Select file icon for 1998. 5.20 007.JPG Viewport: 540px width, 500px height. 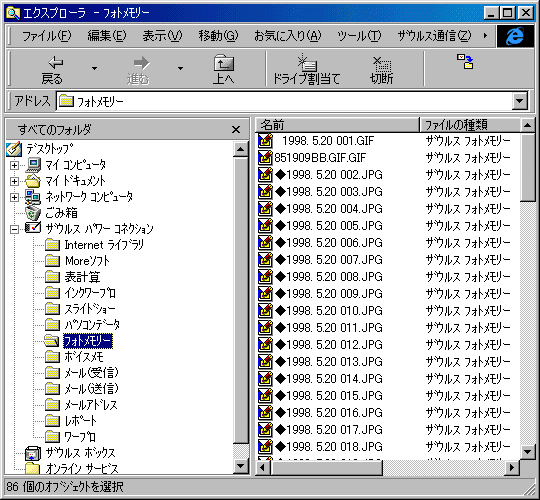265,260
